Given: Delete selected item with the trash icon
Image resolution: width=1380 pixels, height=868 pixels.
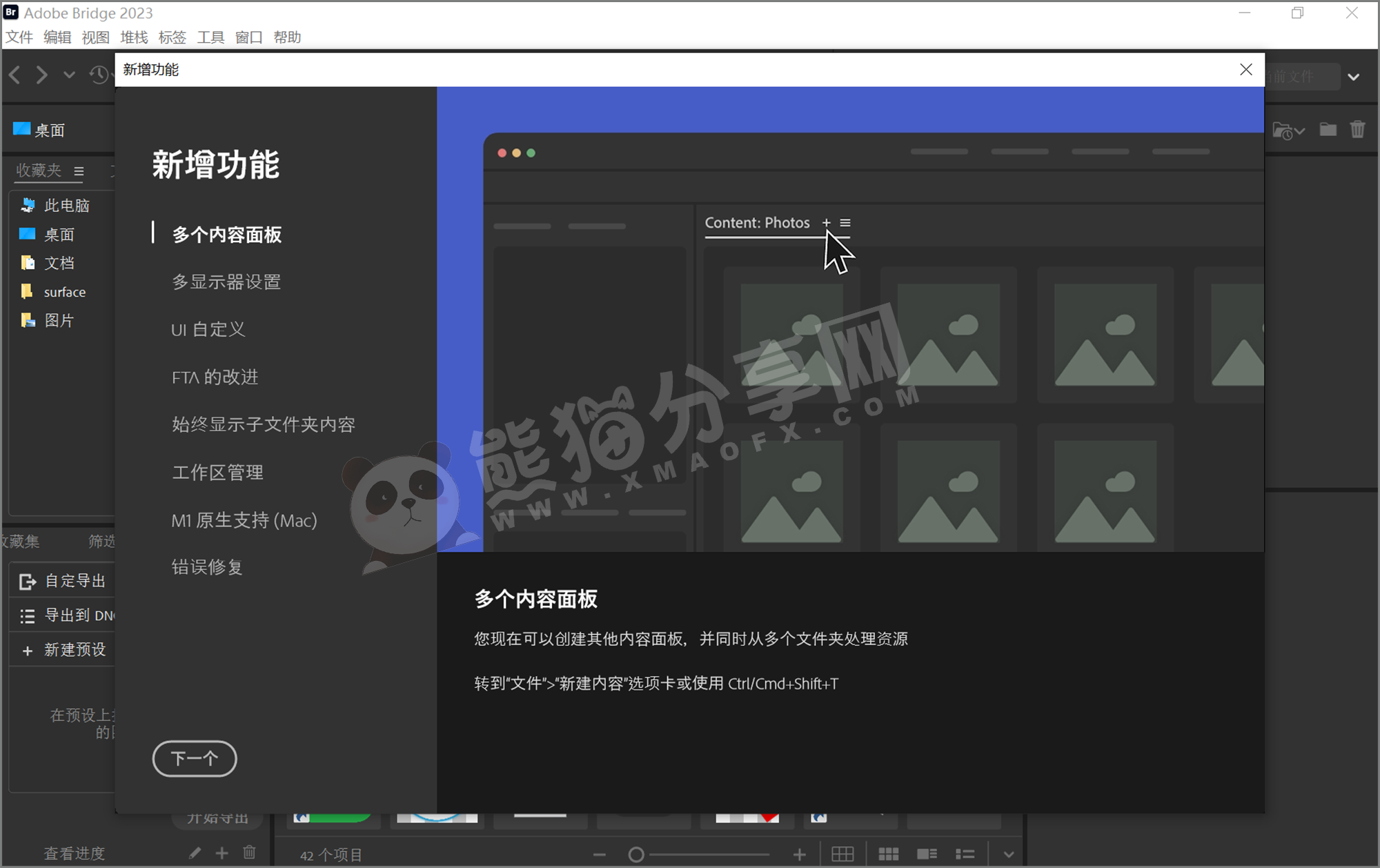Looking at the screenshot, I should coord(1358,130).
